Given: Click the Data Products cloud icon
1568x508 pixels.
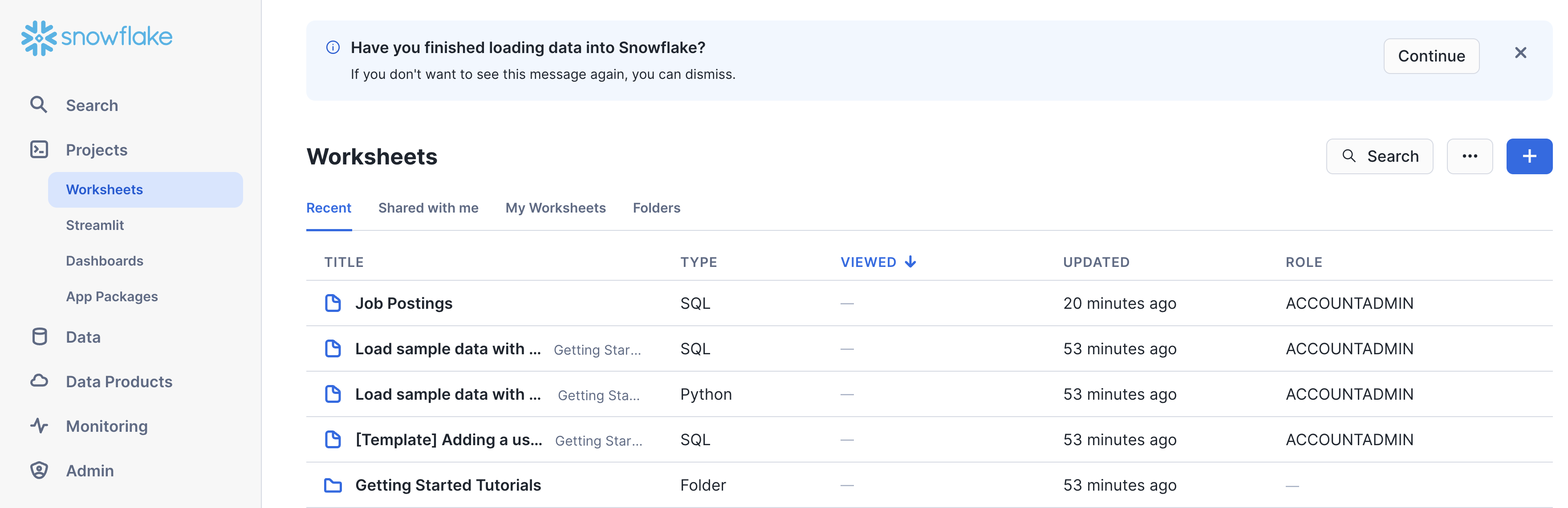Looking at the screenshot, I should (x=39, y=381).
